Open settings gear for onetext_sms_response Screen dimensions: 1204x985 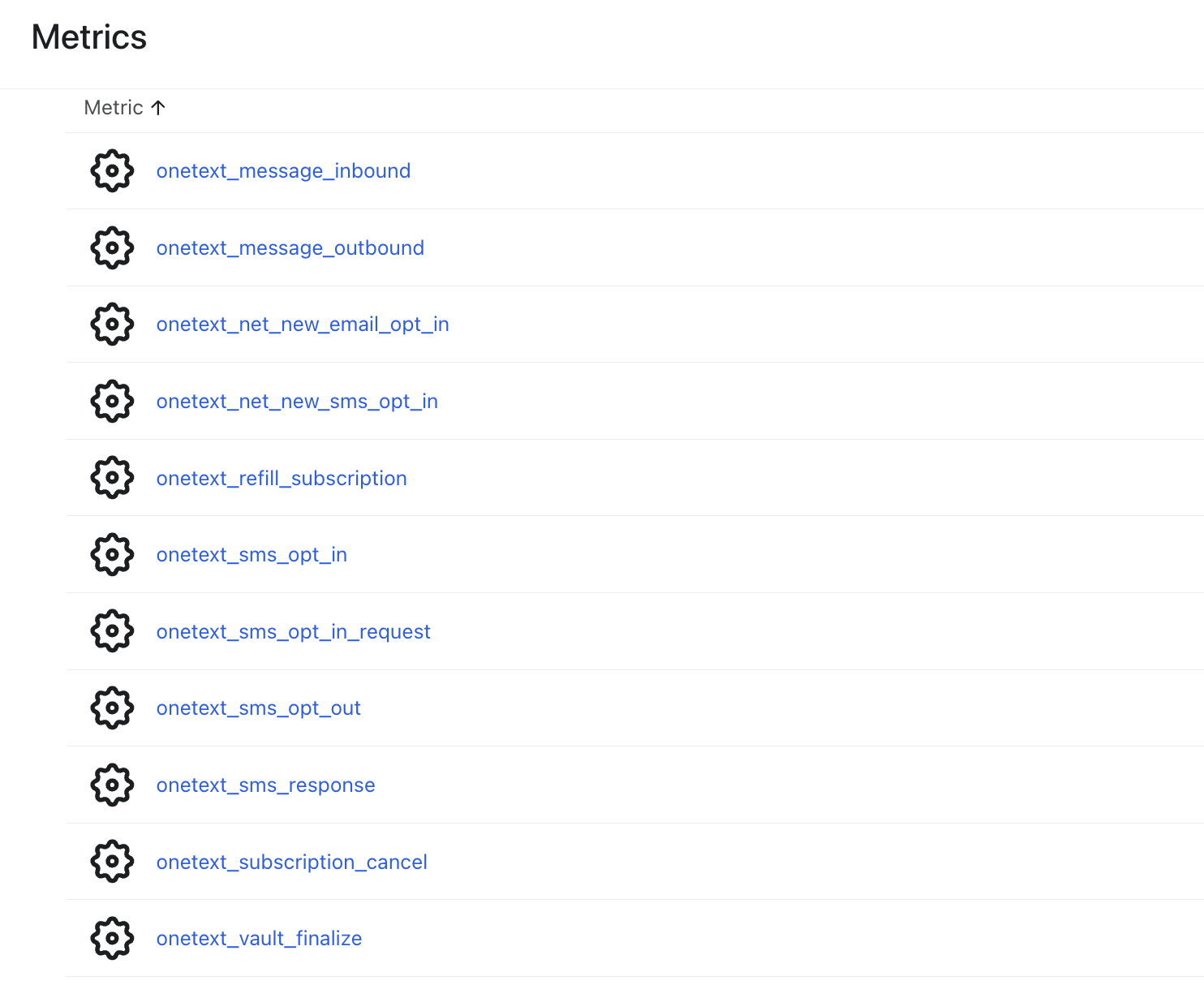tap(111, 785)
